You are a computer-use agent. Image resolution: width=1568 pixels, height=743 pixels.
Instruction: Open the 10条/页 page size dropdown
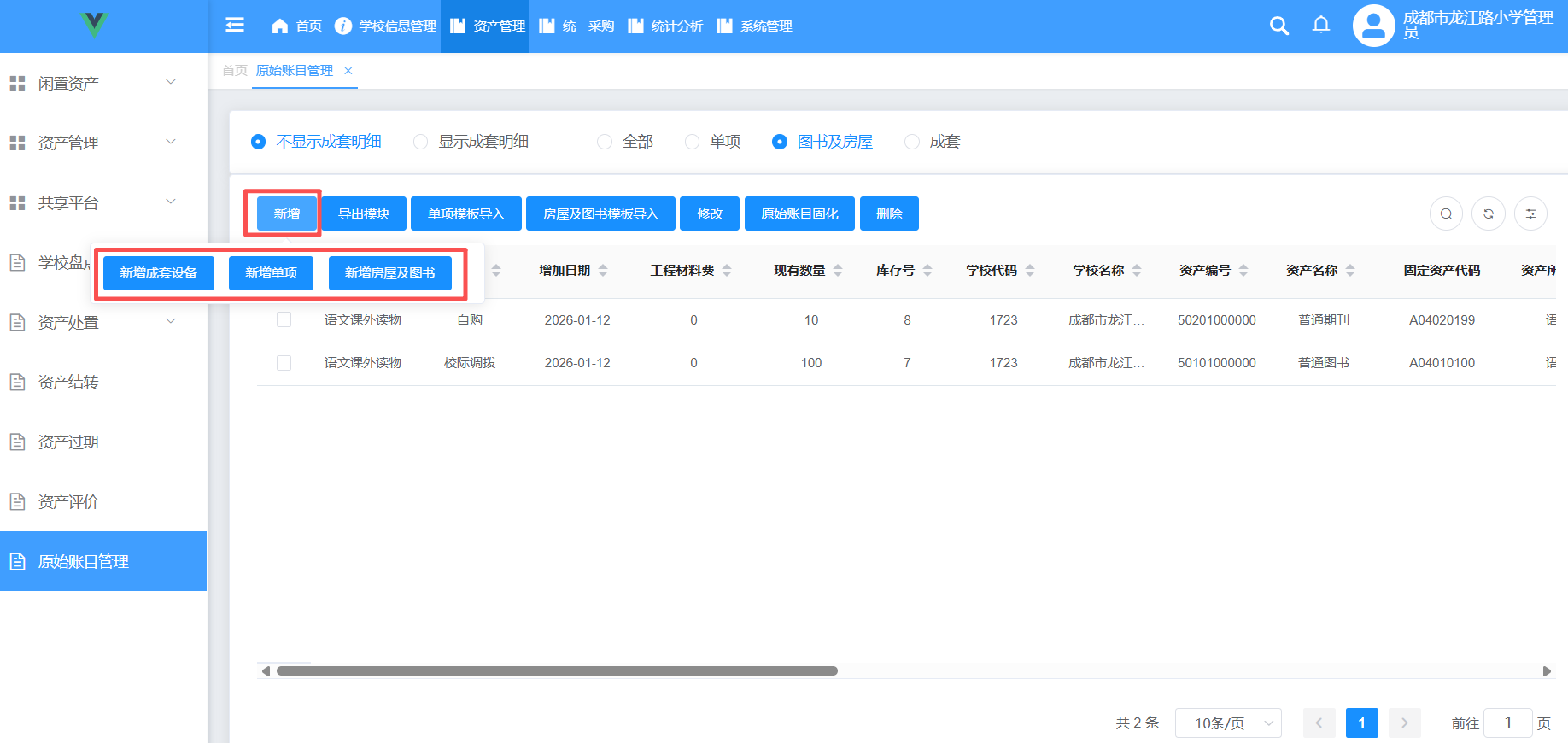pyautogui.click(x=1227, y=723)
